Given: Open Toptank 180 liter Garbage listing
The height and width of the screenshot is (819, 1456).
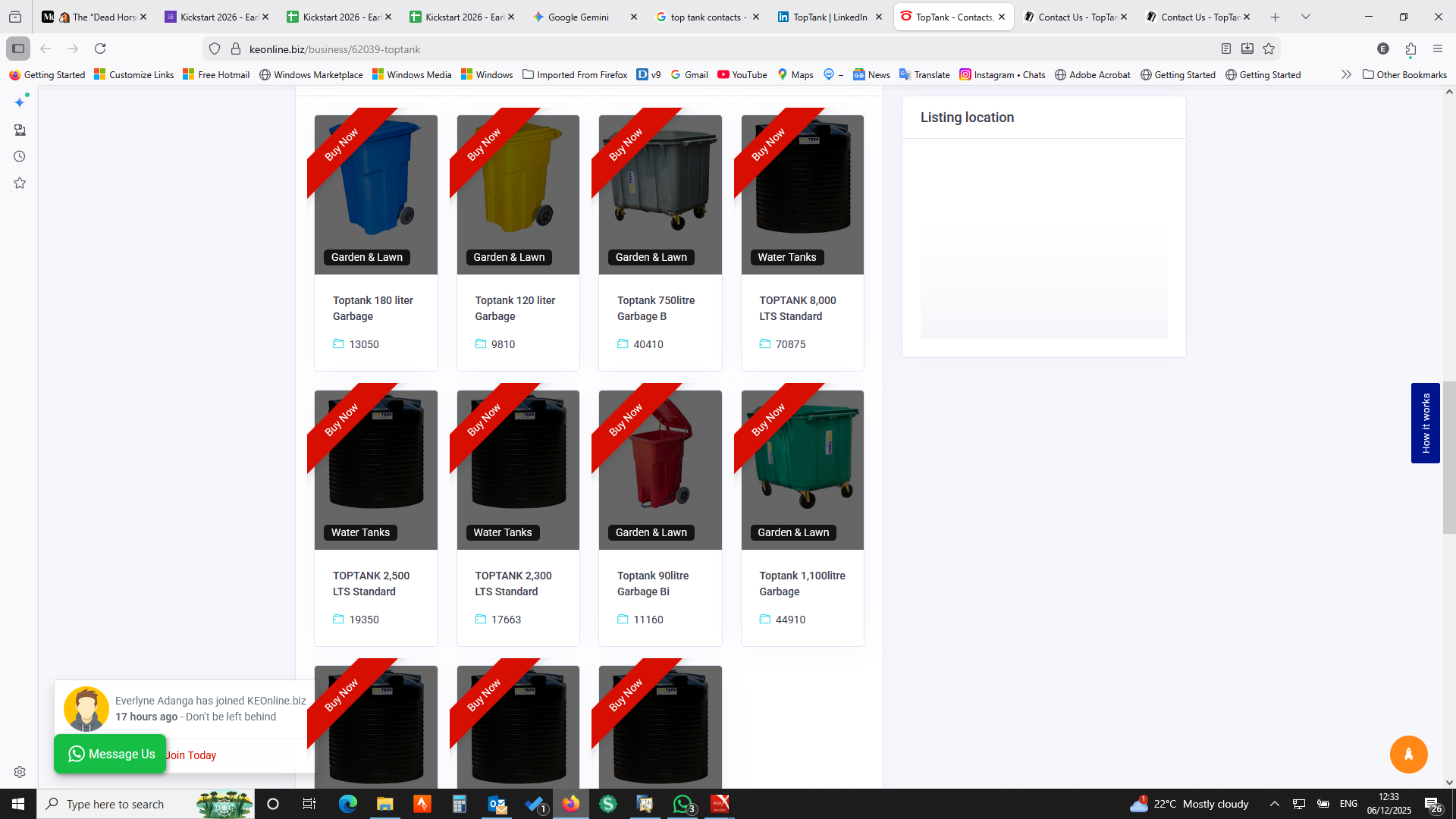Looking at the screenshot, I should (372, 308).
